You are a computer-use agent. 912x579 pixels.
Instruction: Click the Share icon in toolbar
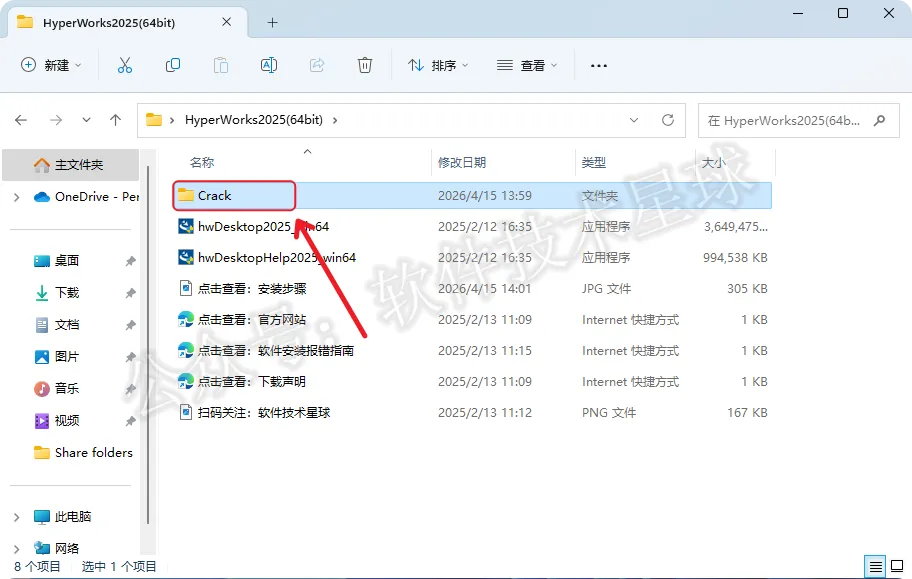click(317, 65)
